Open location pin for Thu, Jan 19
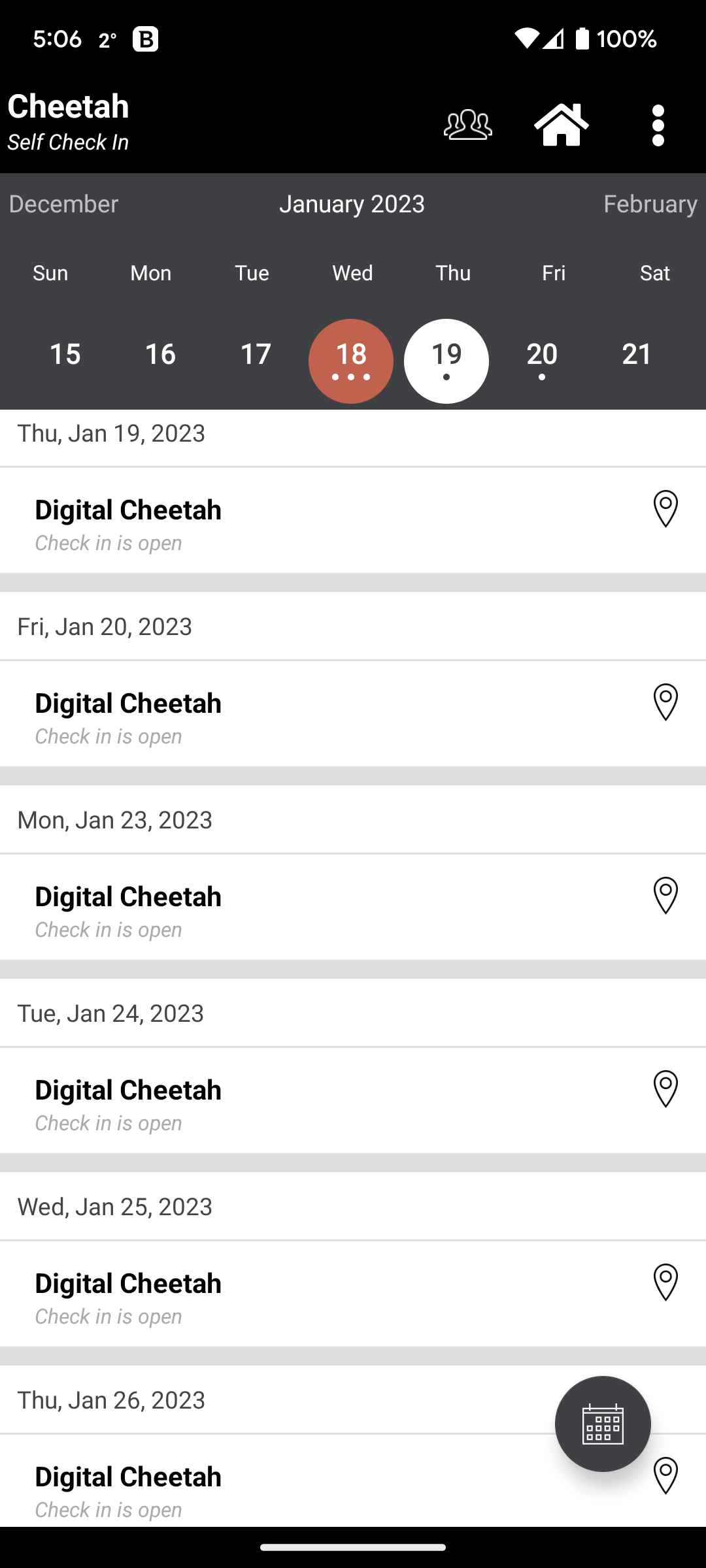Viewport: 706px width, 1568px height. pos(665,509)
